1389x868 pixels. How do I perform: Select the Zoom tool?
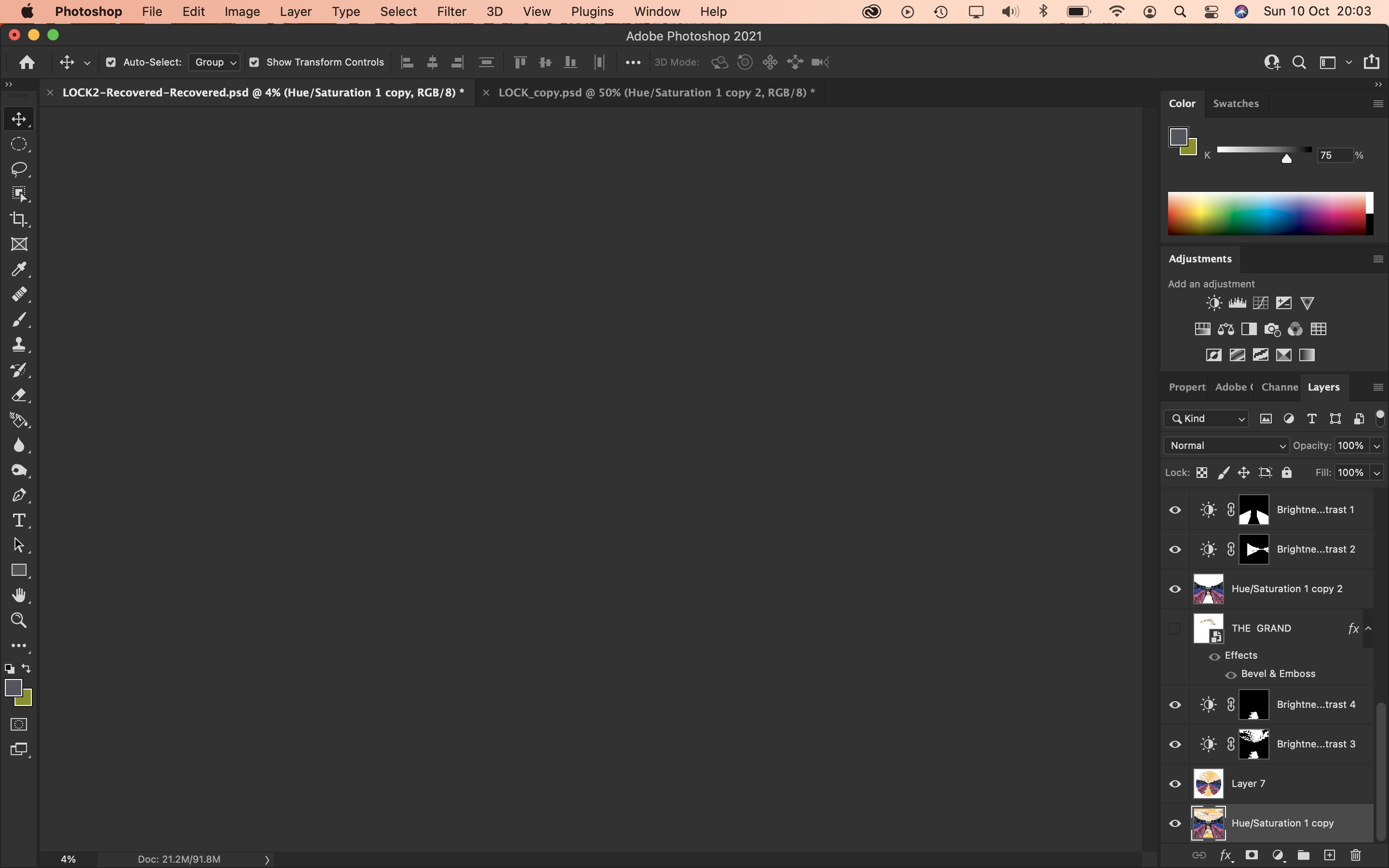click(19, 620)
